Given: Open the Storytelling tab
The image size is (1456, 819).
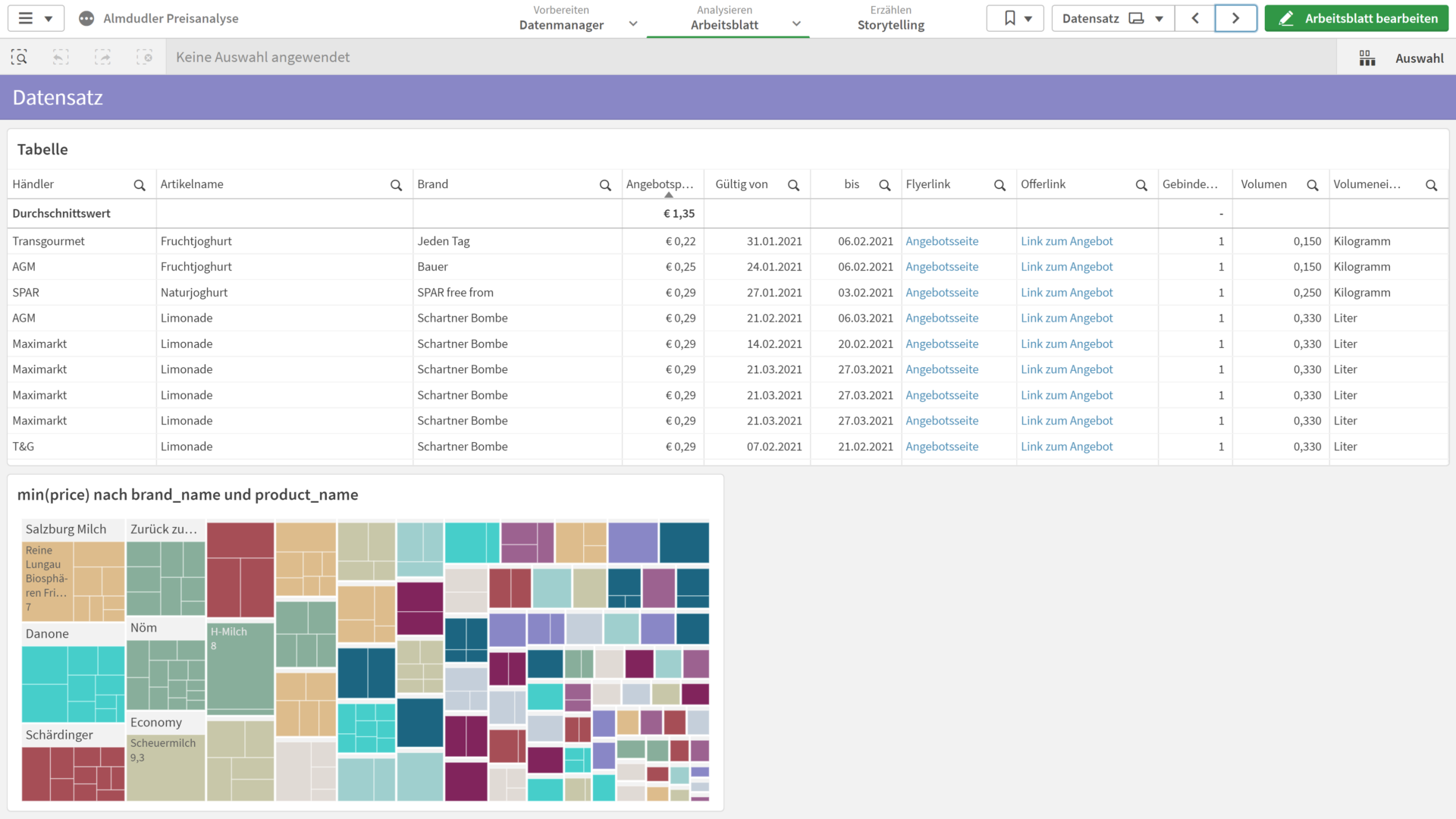Looking at the screenshot, I should (891, 25).
